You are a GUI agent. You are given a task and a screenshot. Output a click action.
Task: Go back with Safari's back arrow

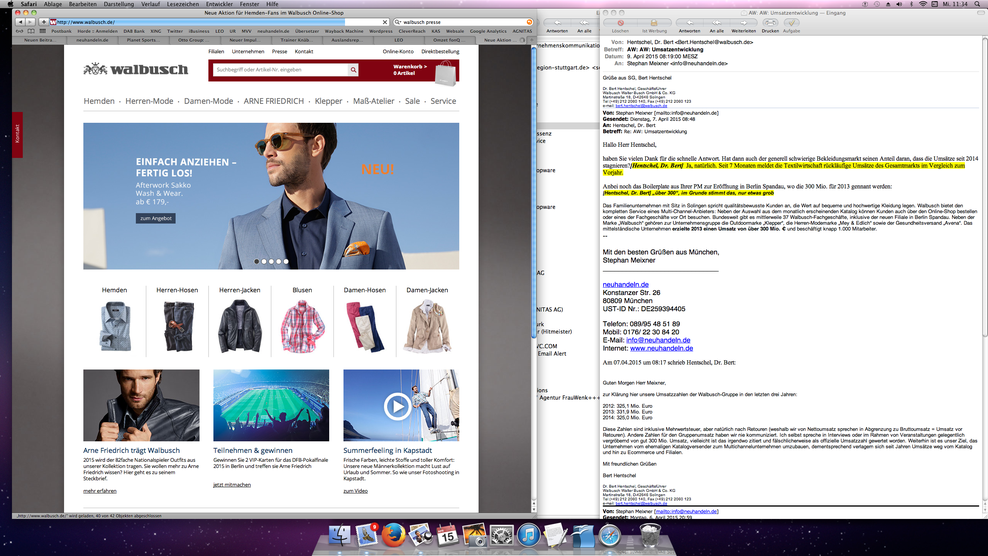point(20,22)
